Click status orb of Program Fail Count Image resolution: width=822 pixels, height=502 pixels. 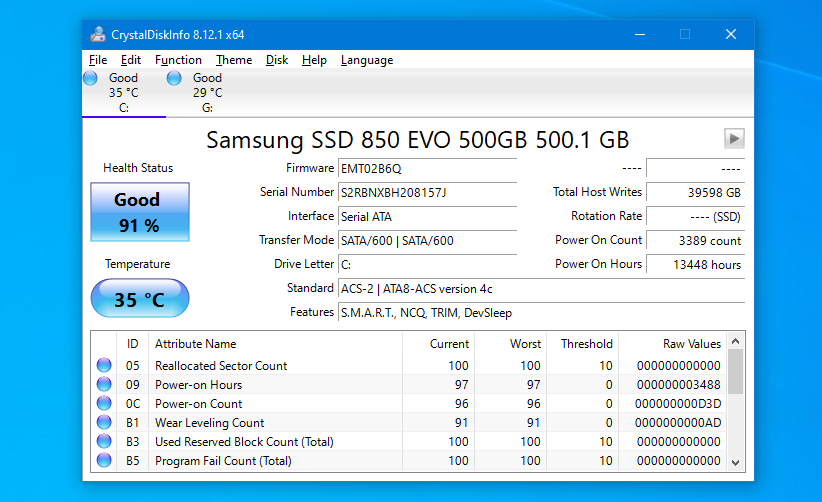tap(104, 460)
